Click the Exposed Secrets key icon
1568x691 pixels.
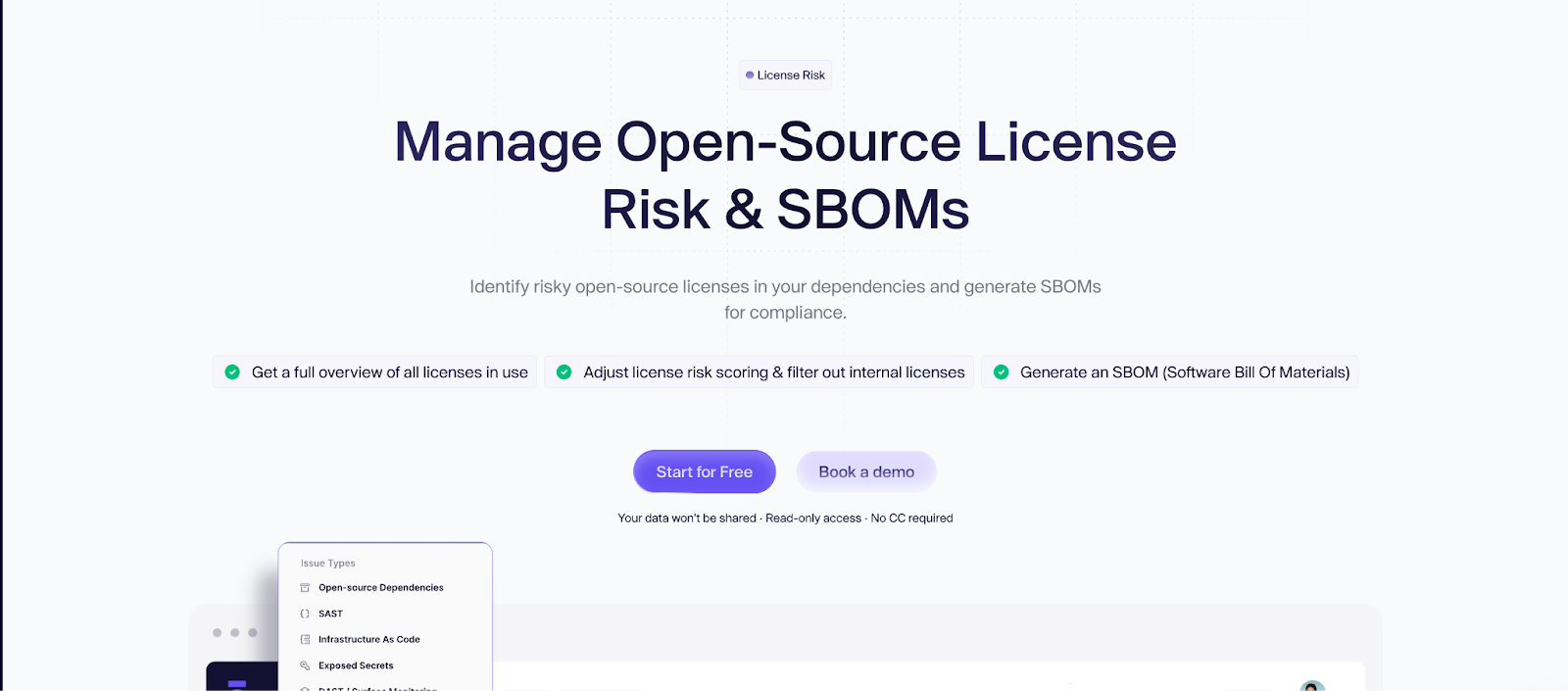[305, 666]
